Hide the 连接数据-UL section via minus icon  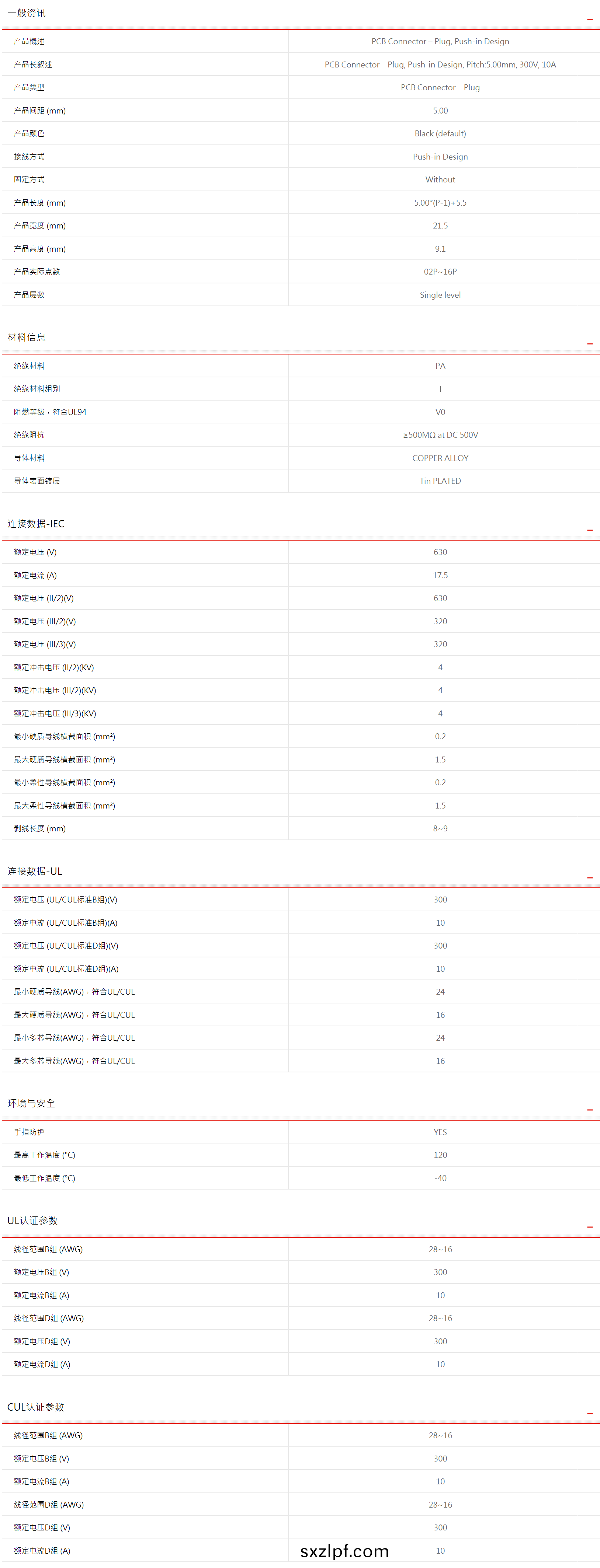point(589,878)
